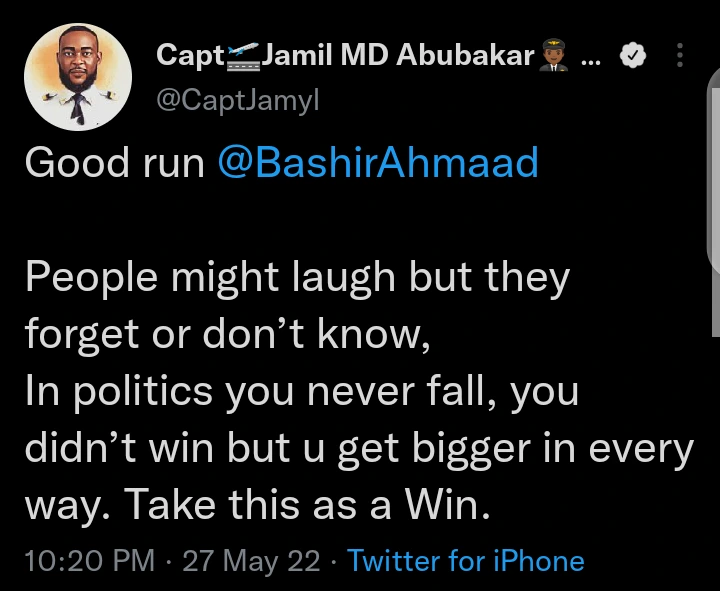This screenshot has height=591, width=720.
Task: Open the three-dot more options menu
Action: [680, 56]
